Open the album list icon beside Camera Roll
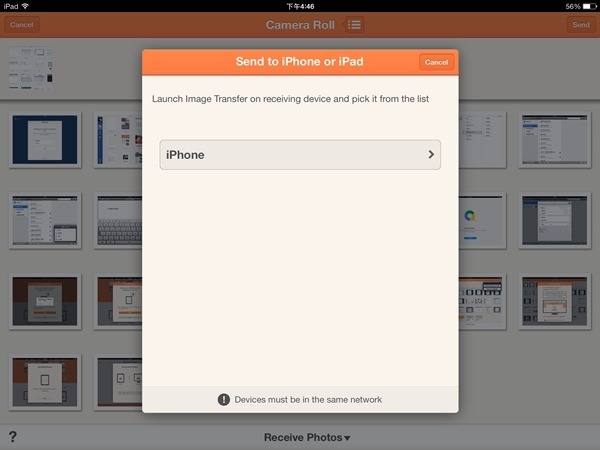The height and width of the screenshot is (450, 600). 354,24
